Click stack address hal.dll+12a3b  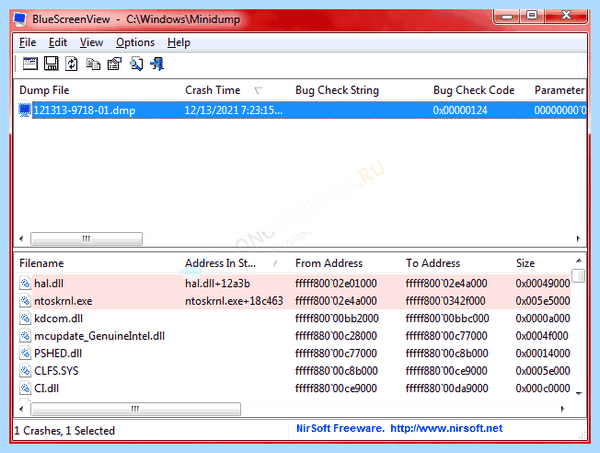click(x=218, y=284)
